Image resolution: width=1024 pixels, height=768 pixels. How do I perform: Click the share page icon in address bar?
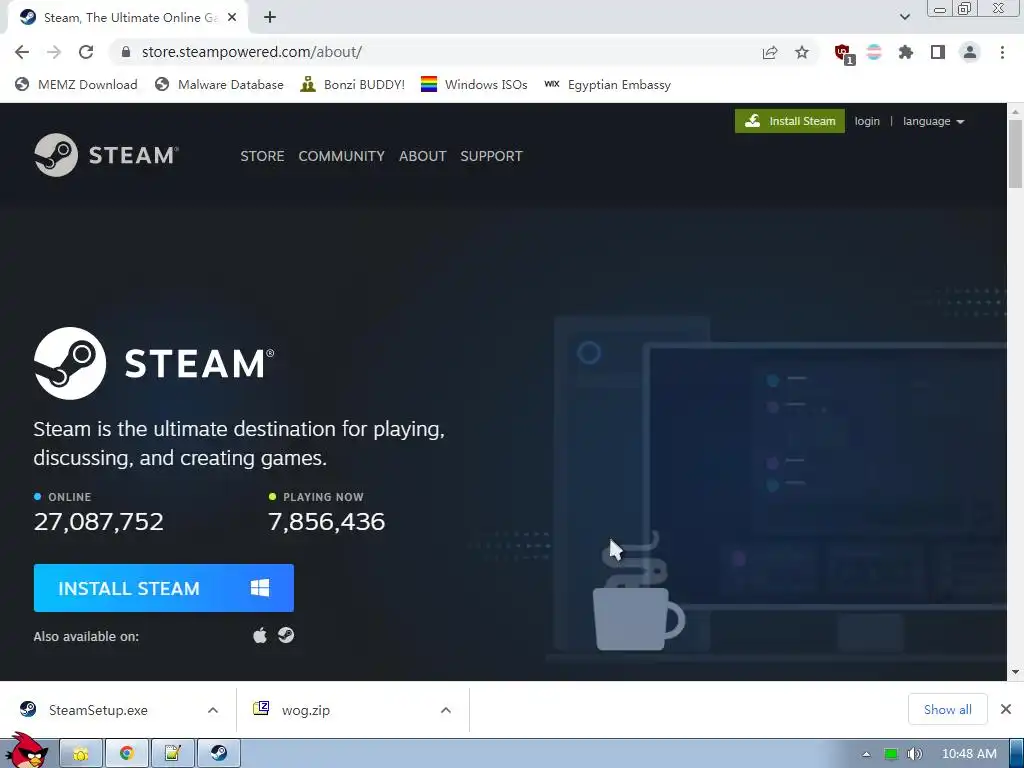[770, 52]
